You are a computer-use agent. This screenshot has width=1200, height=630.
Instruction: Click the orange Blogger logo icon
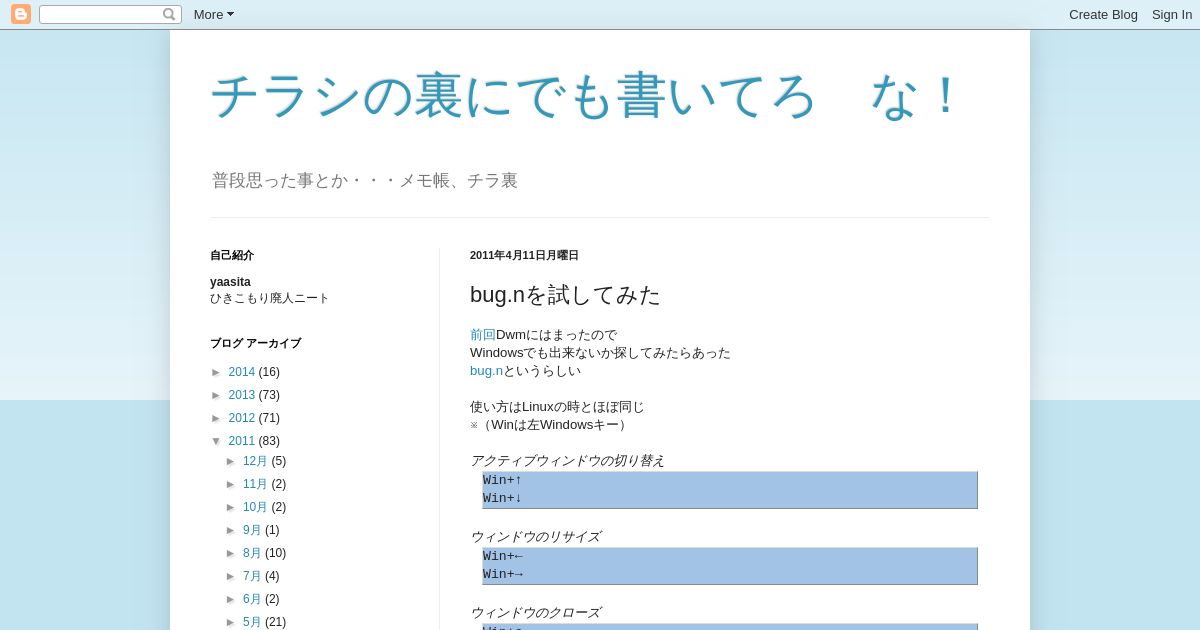(x=21, y=14)
